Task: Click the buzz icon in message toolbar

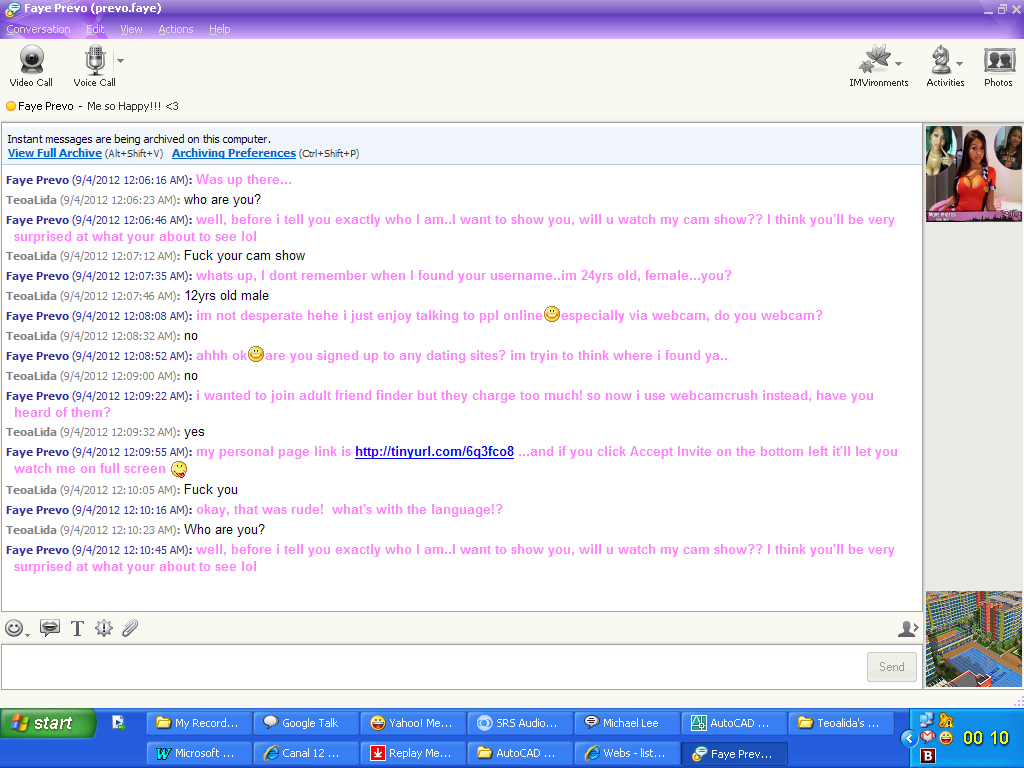Action: tap(104, 628)
